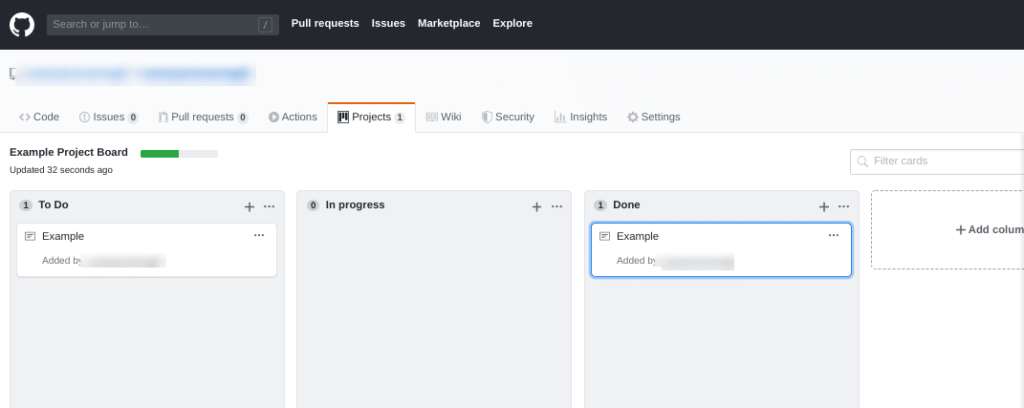1024x408 pixels.
Task: Open Done column options menu
Action: (844, 206)
